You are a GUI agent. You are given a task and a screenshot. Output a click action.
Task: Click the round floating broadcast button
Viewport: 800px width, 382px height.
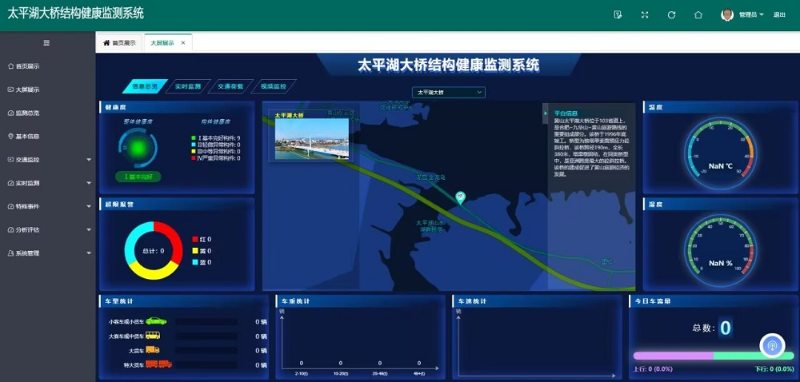click(x=772, y=346)
